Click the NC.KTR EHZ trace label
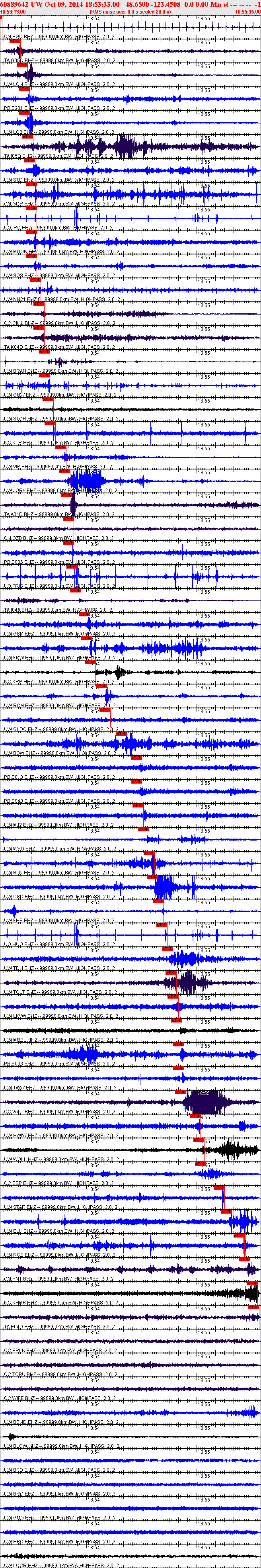The image size is (261, 1568). tap(60, 442)
